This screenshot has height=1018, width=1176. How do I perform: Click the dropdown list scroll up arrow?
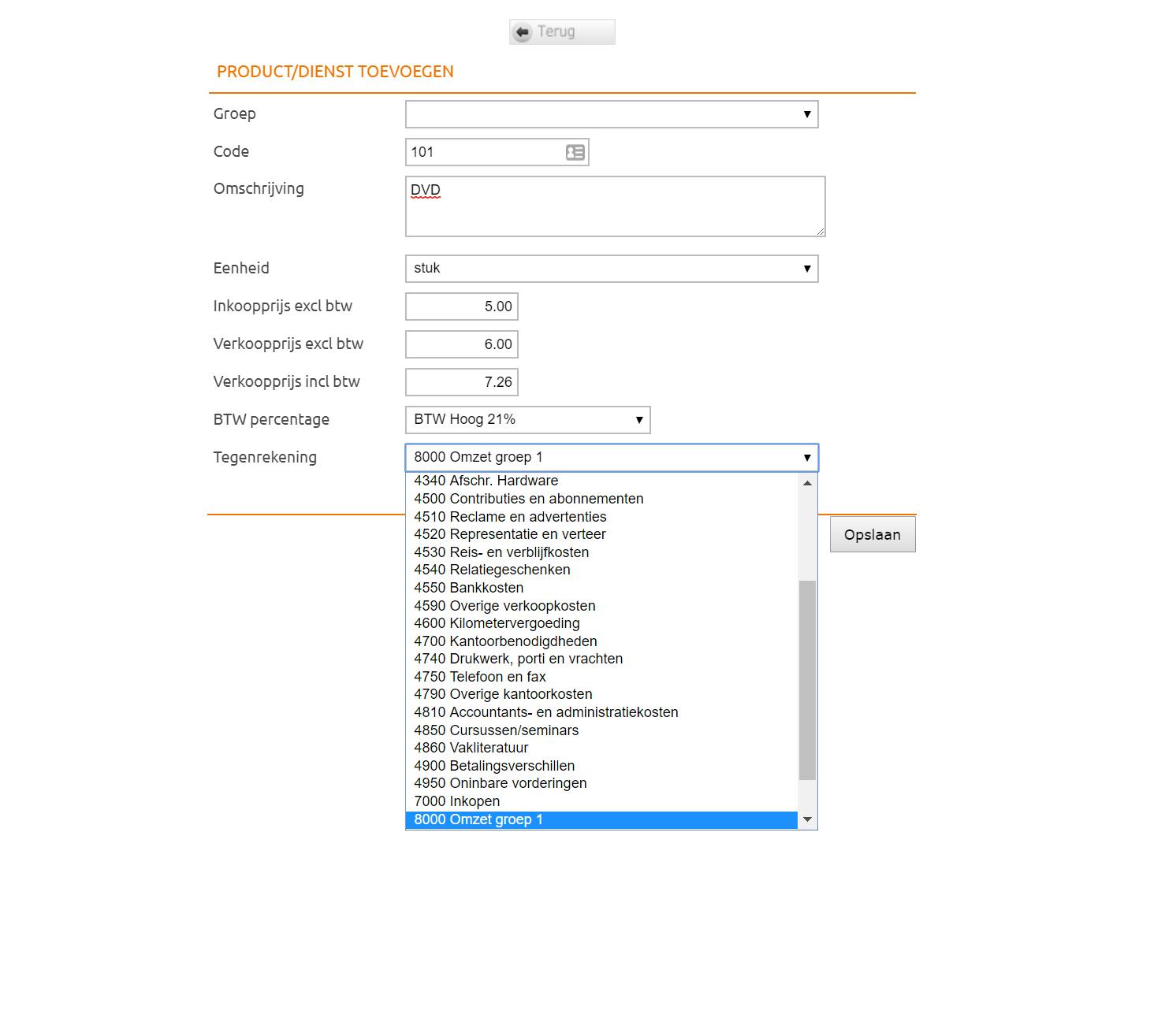(807, 483)
